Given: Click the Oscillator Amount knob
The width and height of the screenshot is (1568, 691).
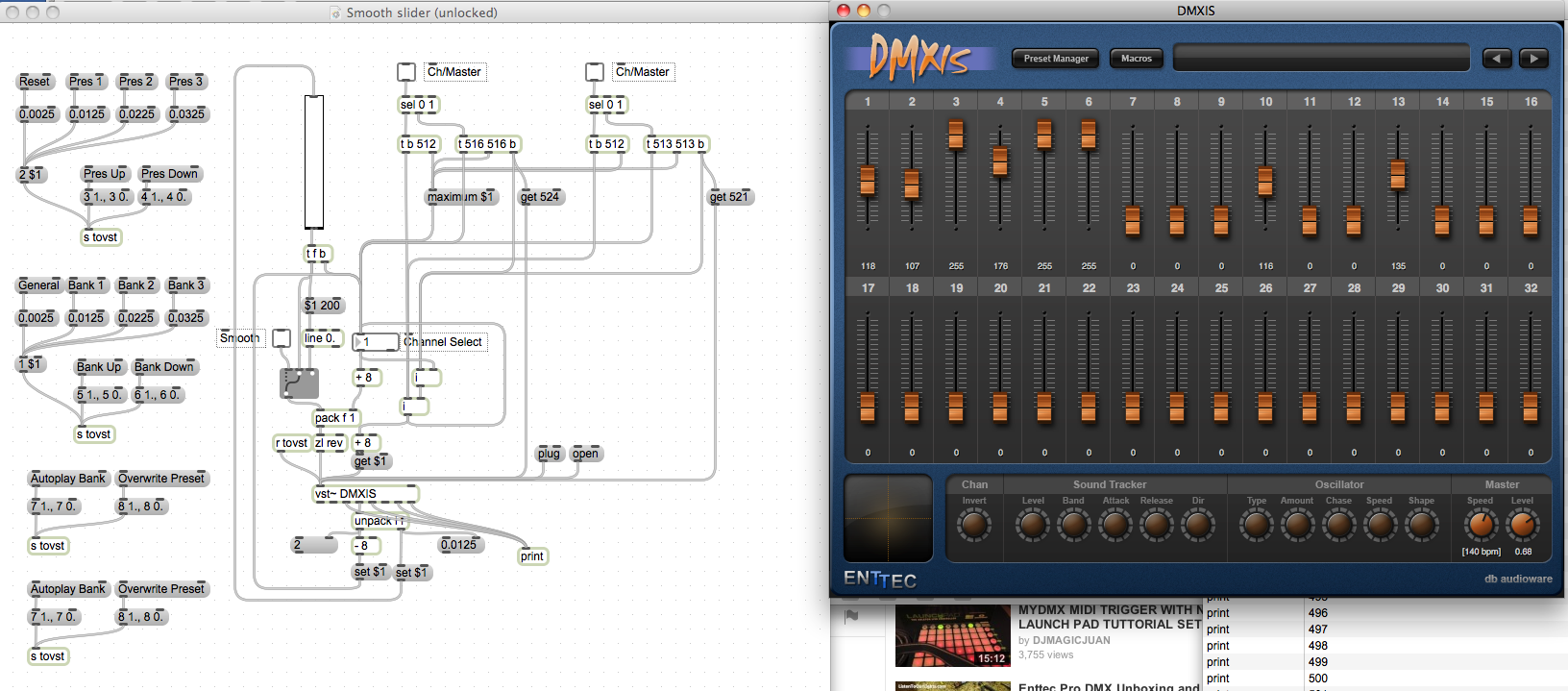Looking at the screenshot, I should pyautogui.click(x=1297, y=525).
